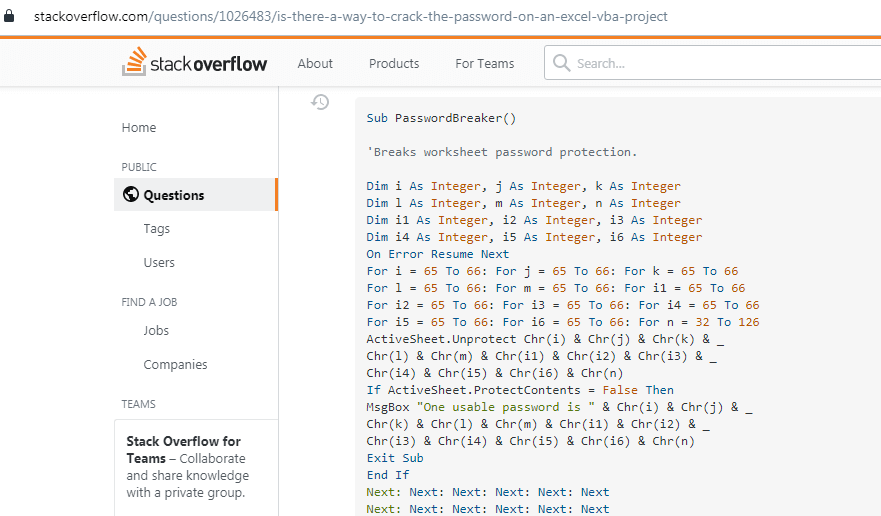This screenshot has width=881, height=516.
Task: Click the 'For i5 = 65 To 66' line
Action: click(562, 322)
